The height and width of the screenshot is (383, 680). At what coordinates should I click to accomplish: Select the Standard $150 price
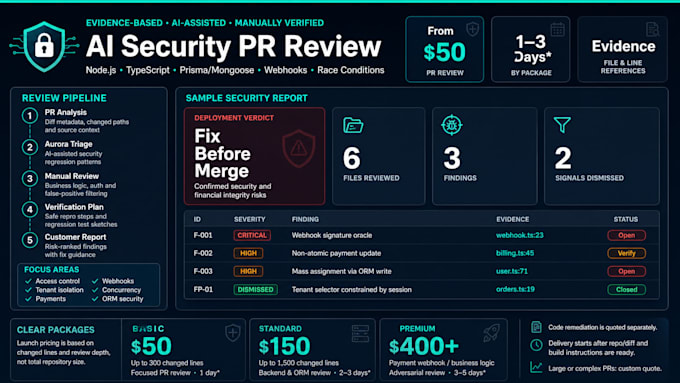[x=284, y=346]
